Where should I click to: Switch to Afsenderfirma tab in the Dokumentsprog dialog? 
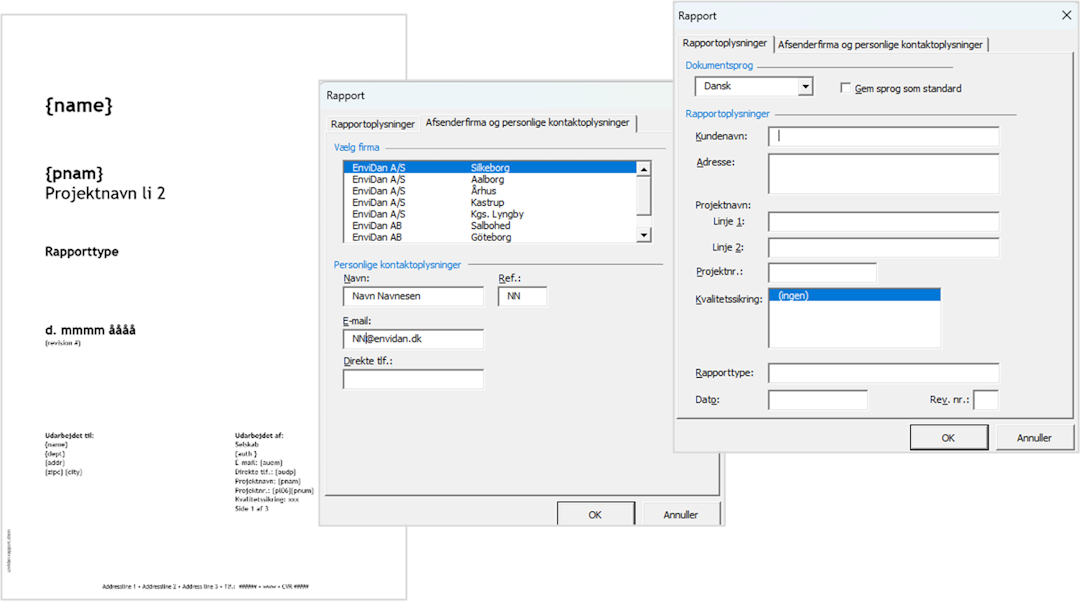coord(880,44)
